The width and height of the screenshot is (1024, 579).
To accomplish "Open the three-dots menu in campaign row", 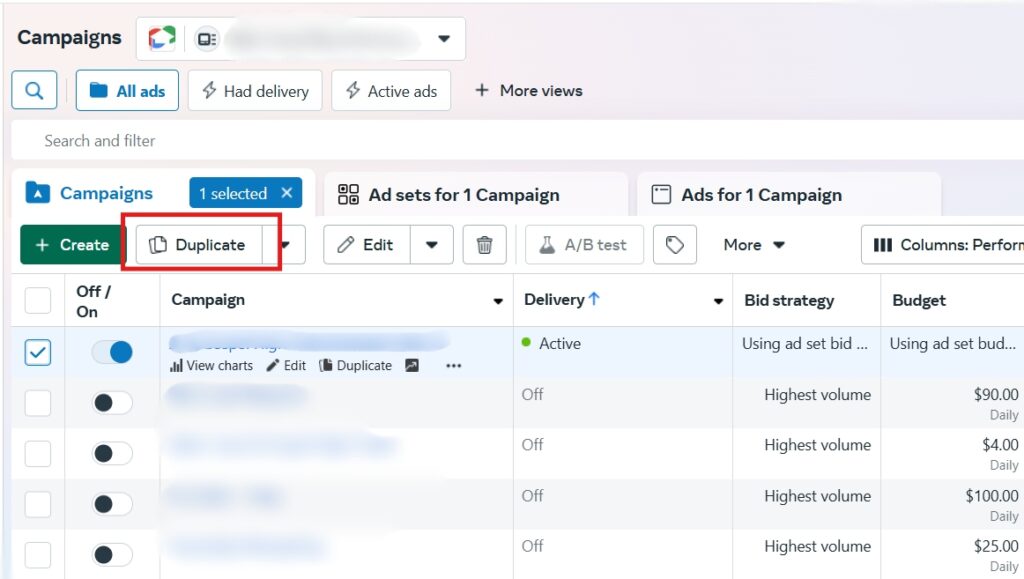I will (x=454, y=366).
